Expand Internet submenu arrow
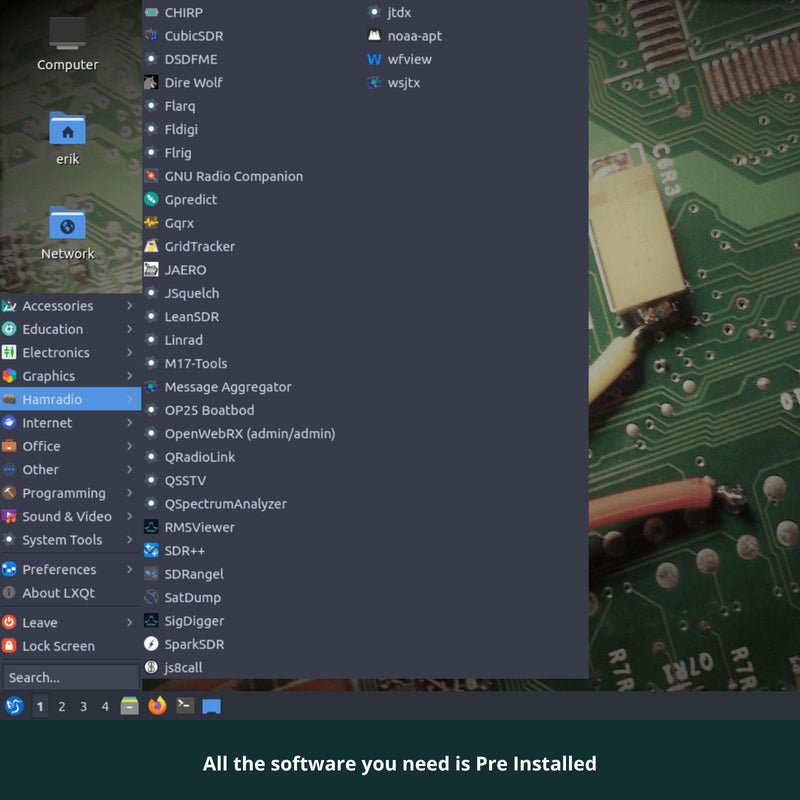800x800 pixels. (x=130, y=422)
